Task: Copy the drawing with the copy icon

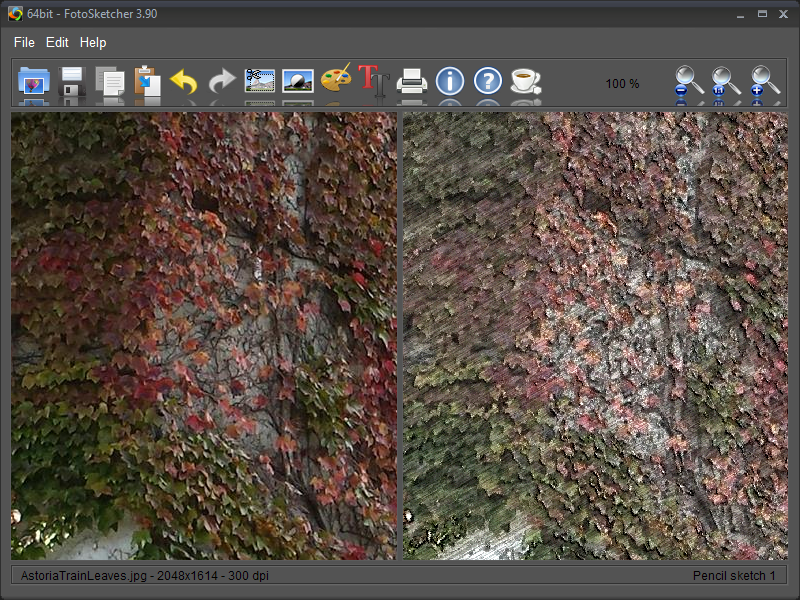Action: point(109,81)
